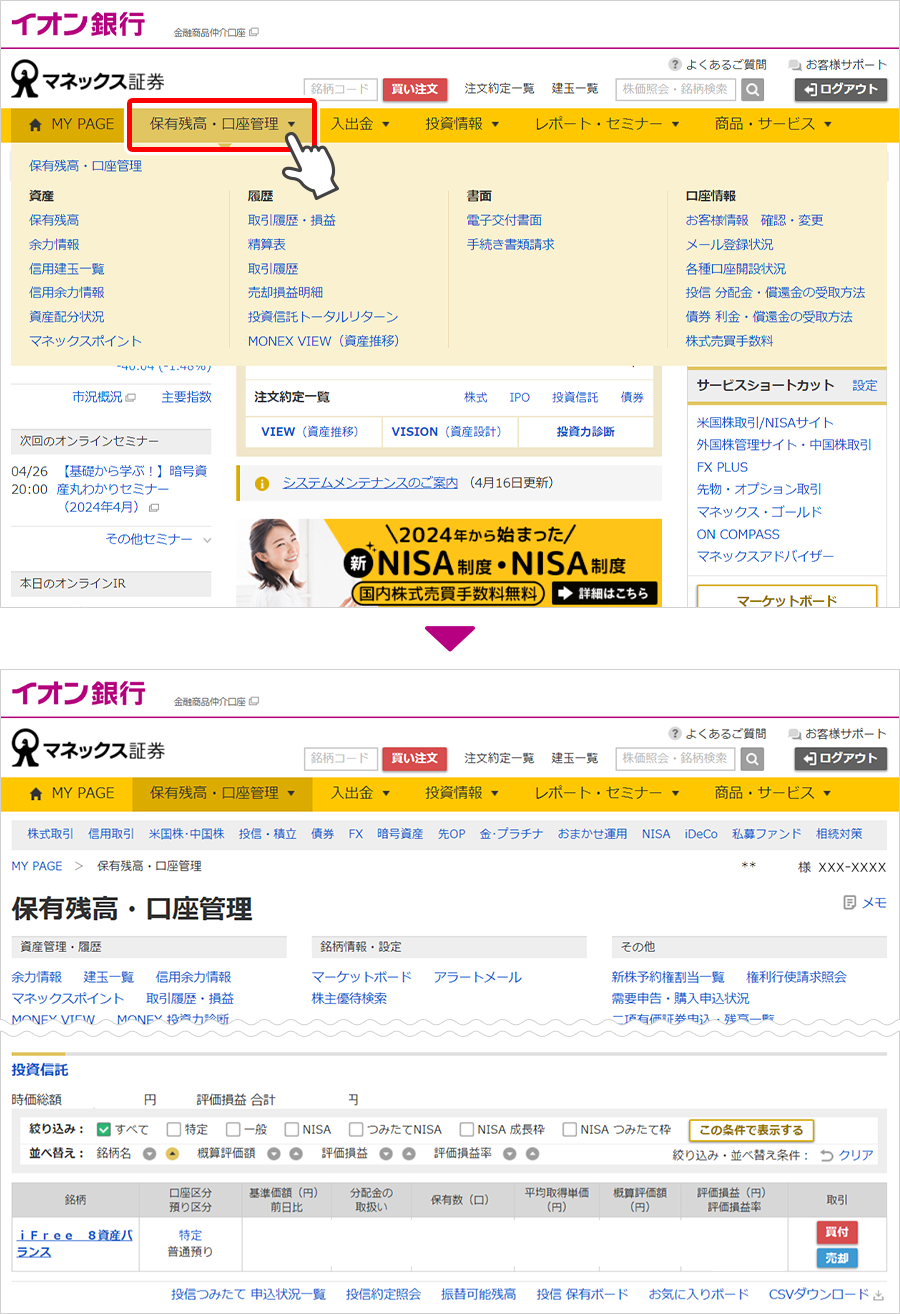The height and width of the screenshot is (1314, 900).
Task: Click the undo arrow icon beside クリア
Action: click(x=826, y=1155)
